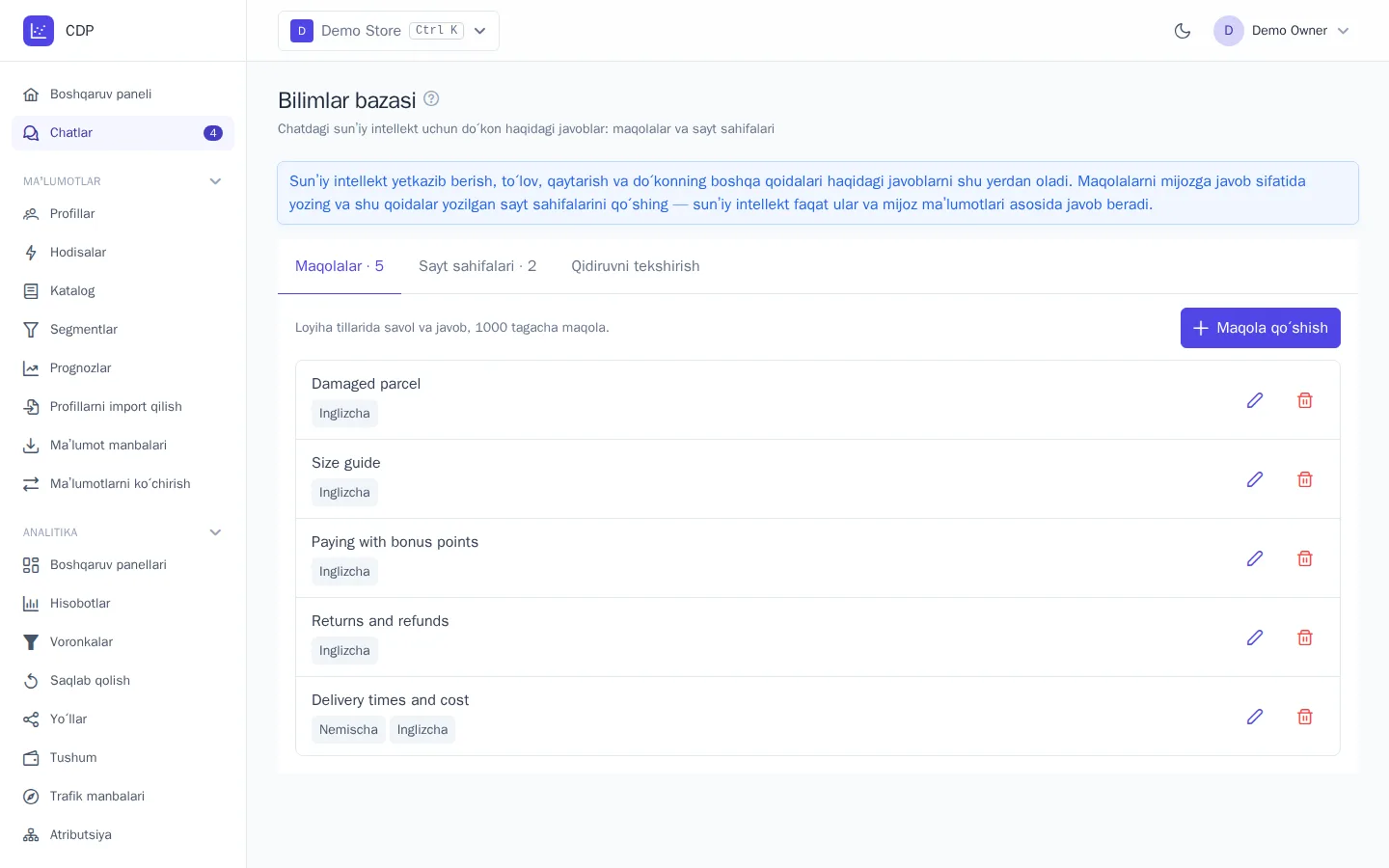Screen dimensions: 1389x868
Task: Open Ma'lumot manbalari
Action: click(123, 446)
